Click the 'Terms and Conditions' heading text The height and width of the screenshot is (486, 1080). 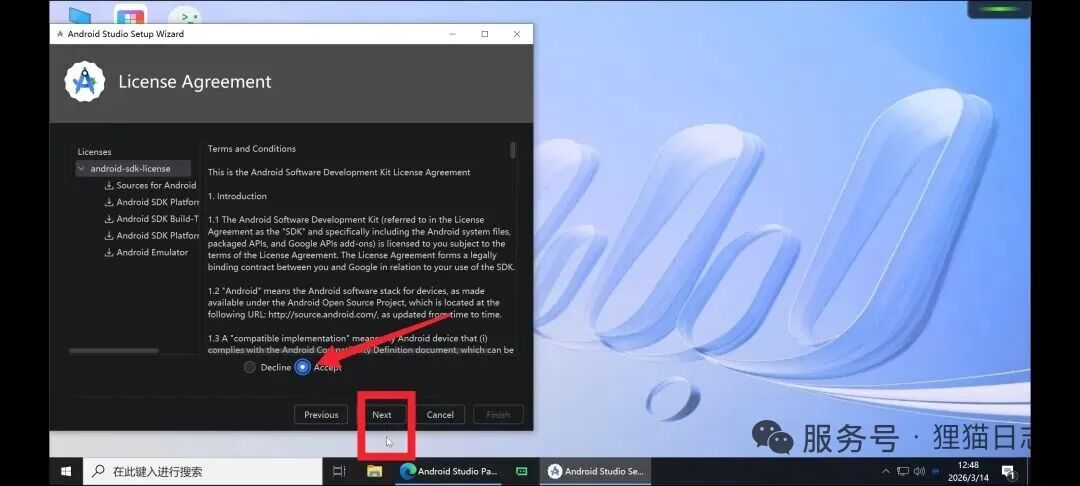(x=251, y=149)
